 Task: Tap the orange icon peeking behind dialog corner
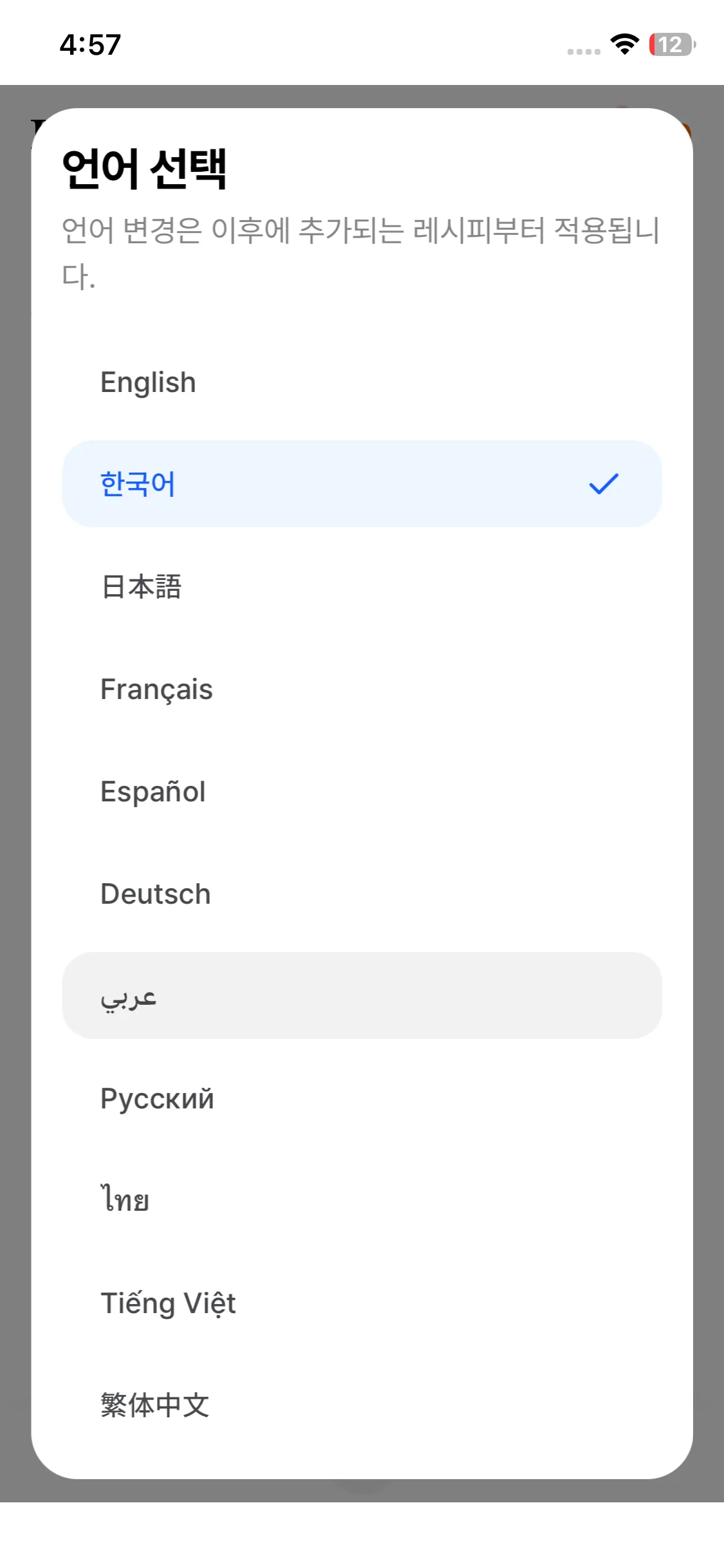point(687,131)
